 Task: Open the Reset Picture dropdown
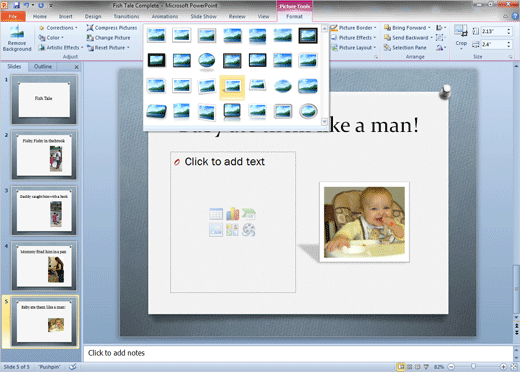point(108,48)
